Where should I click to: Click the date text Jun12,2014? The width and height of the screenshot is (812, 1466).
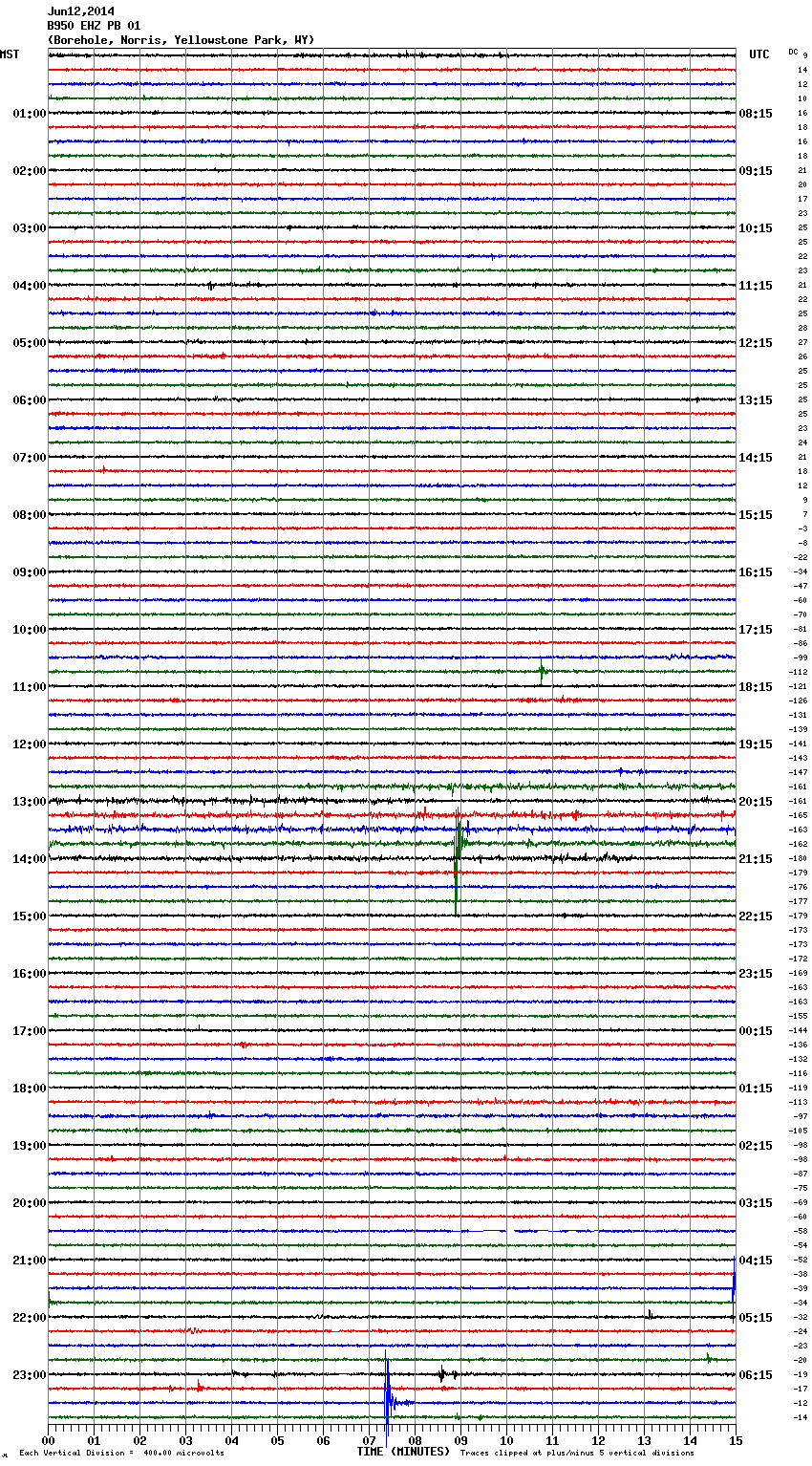[81, 11]
